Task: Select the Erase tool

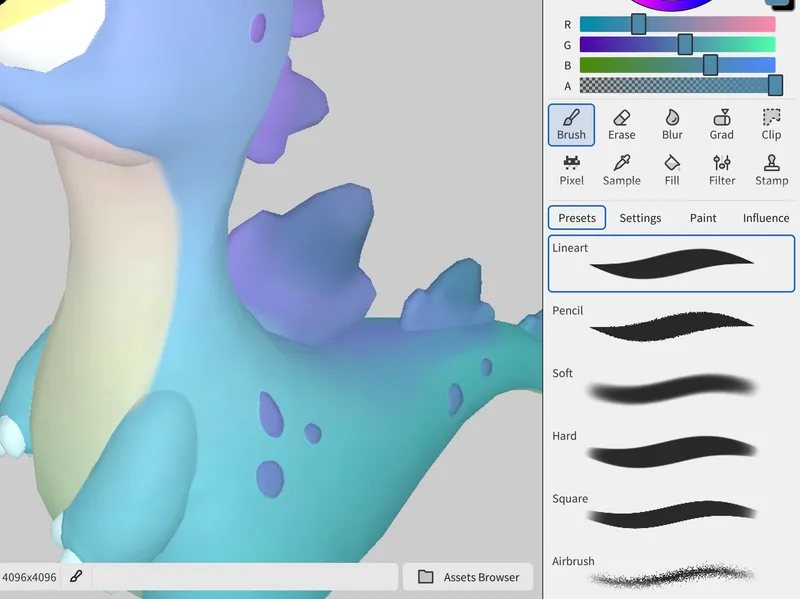Action: point(621,125)
